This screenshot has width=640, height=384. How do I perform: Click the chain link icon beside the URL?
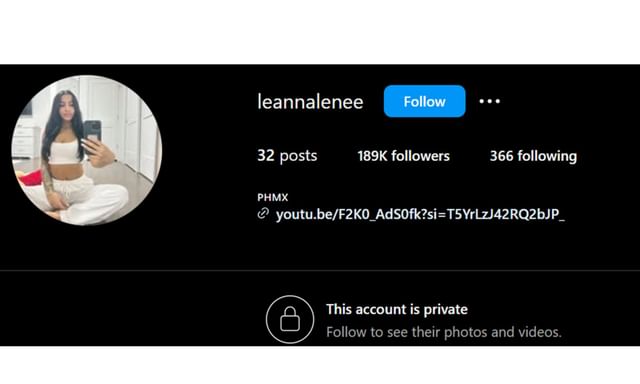click(263, 213)
